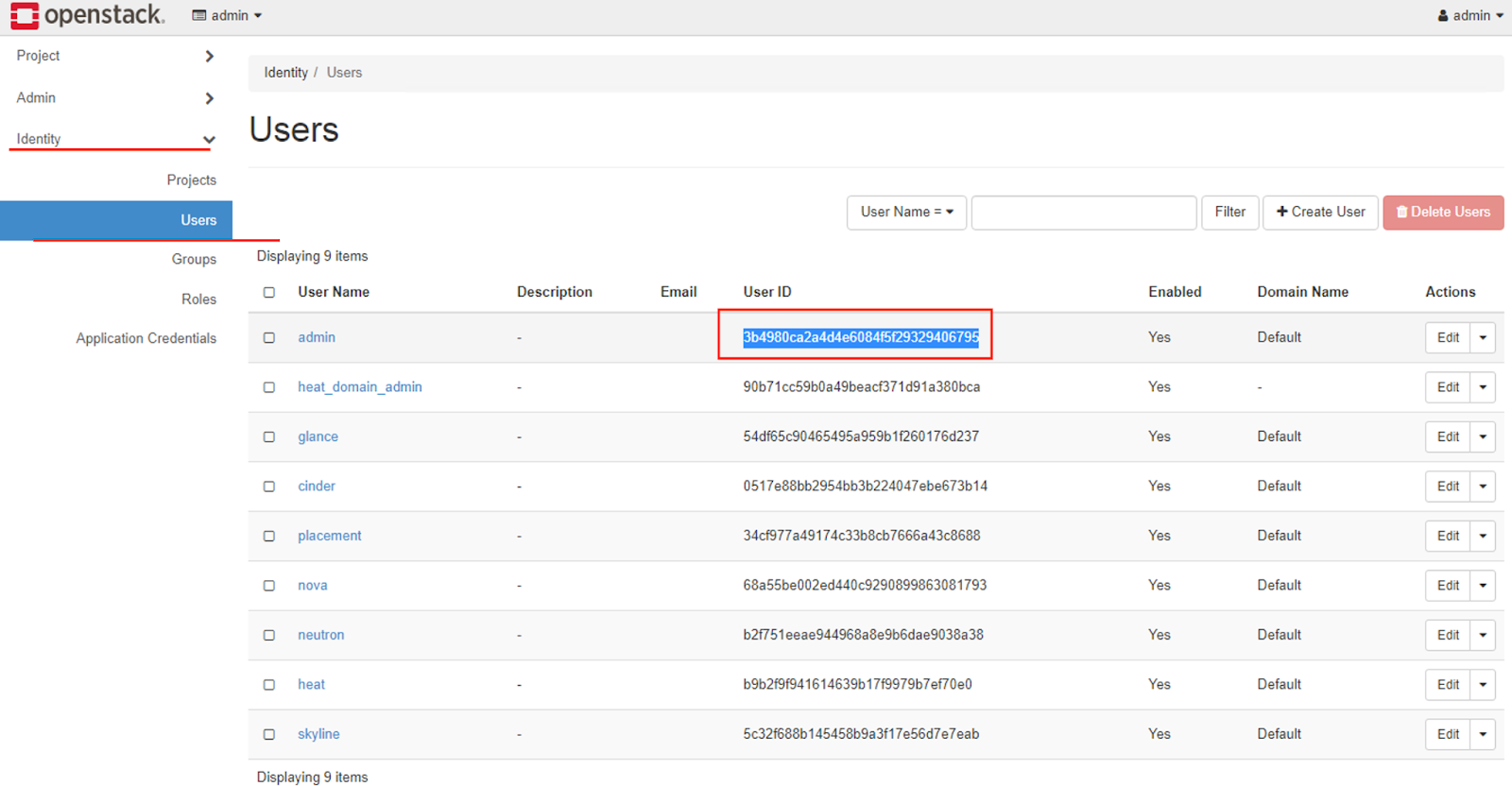Open actions dropdown arrow for admin row
This screenshot has height=786, width=1512.
click(1483, 337)
